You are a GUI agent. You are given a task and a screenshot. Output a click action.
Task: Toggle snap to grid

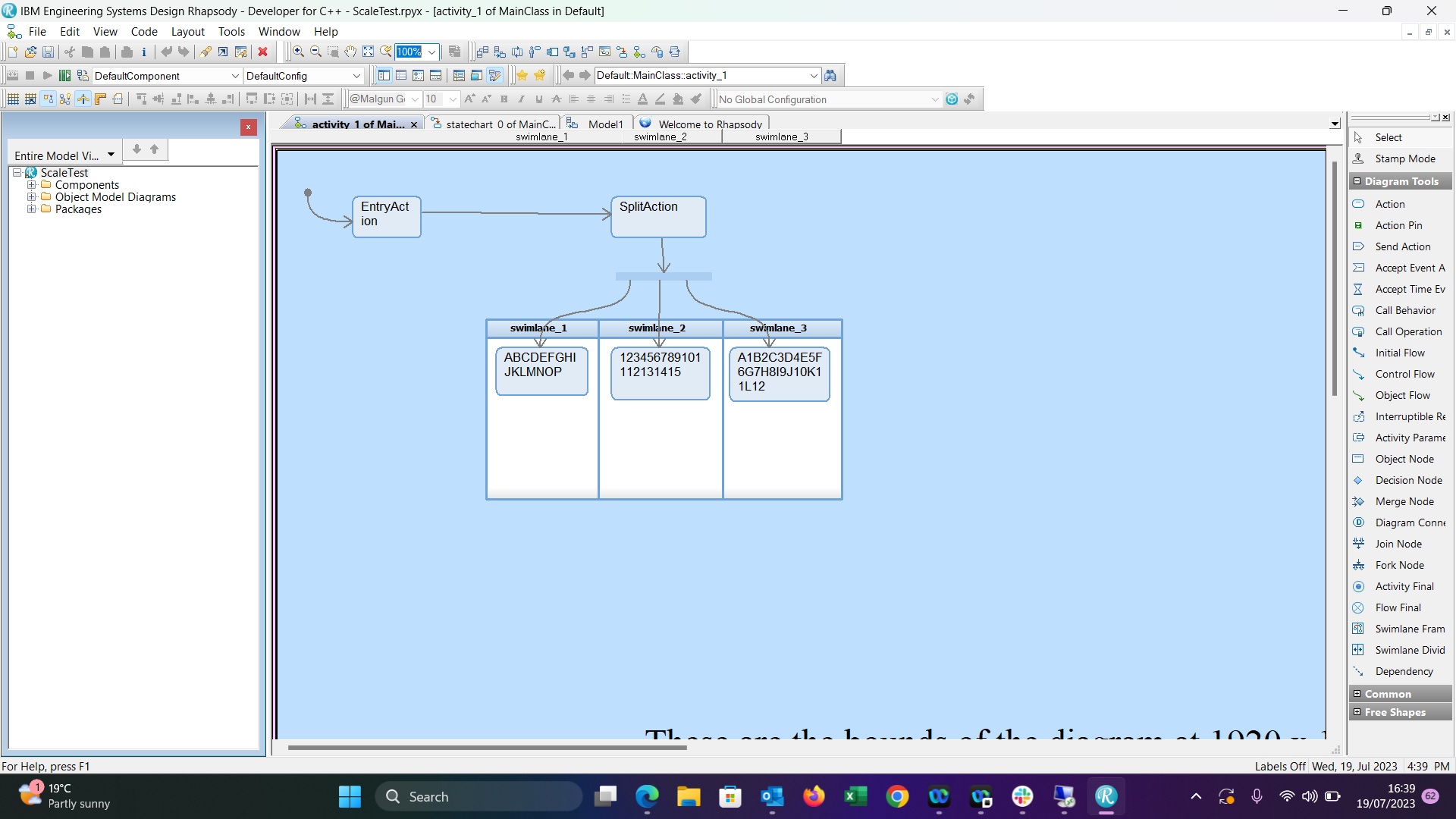(x=30, y=99)
